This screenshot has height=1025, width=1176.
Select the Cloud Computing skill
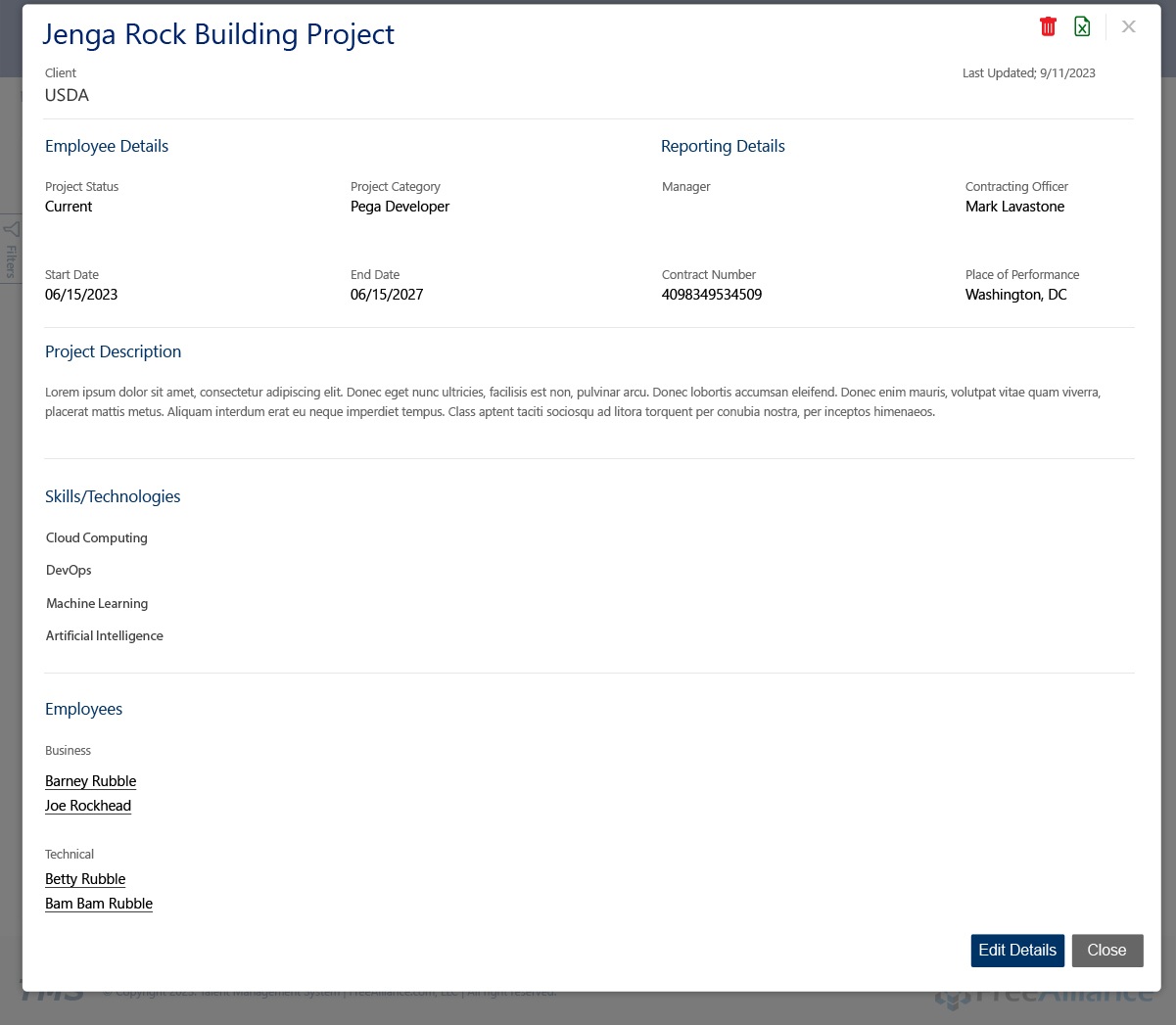point(97,537)
